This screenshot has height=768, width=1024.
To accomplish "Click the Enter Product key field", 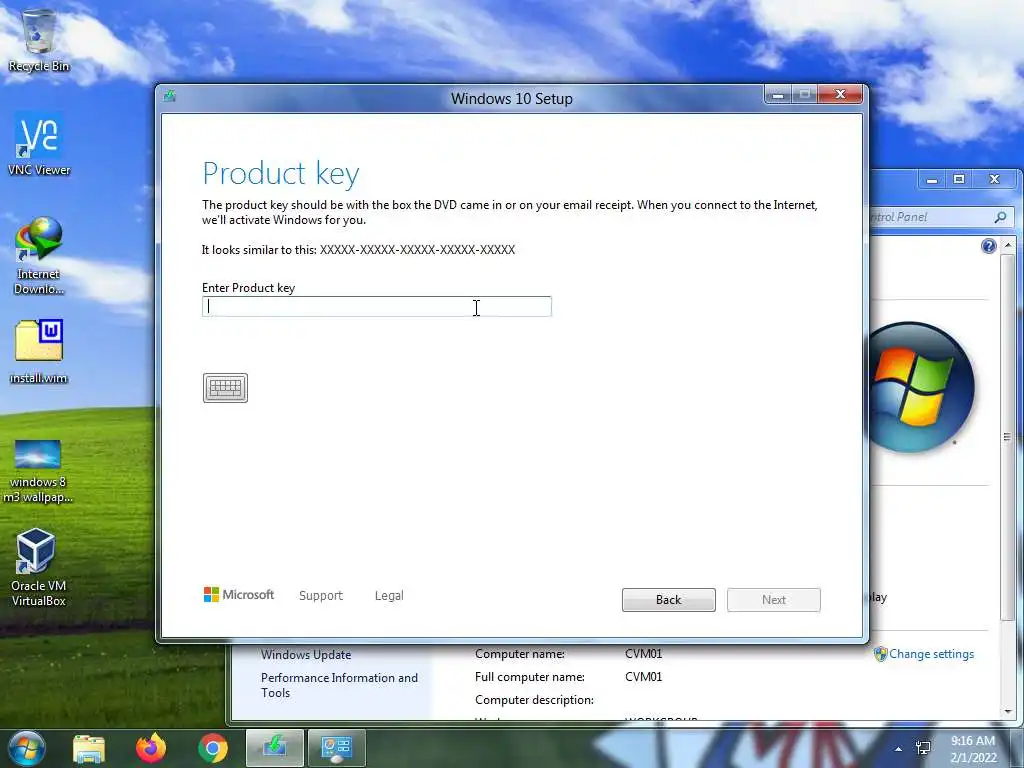I will coord(377,306).
